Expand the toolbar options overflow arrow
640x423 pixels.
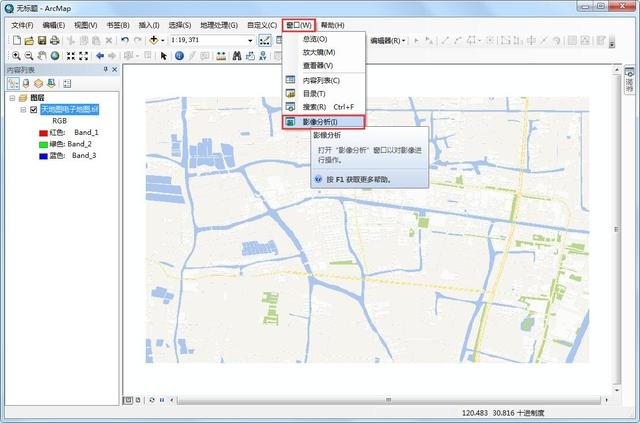click(611, 45)
